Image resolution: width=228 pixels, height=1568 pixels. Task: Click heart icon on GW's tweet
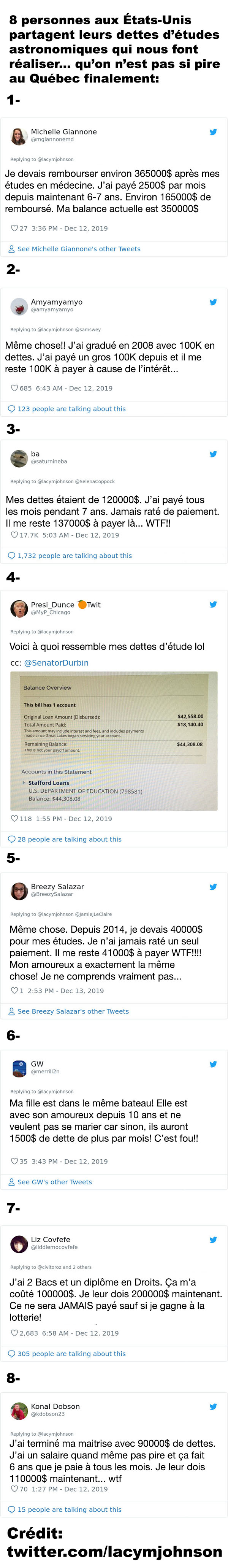(x=14, y=1161)
